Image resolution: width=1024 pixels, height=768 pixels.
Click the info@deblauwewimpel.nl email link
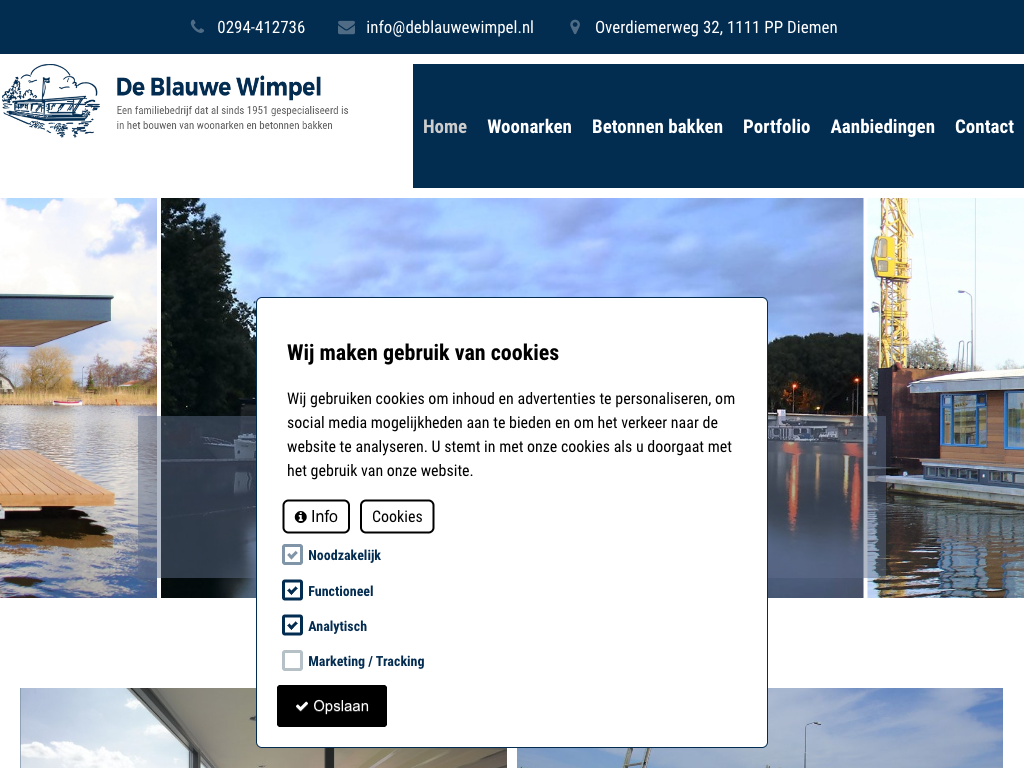point(450,27)
